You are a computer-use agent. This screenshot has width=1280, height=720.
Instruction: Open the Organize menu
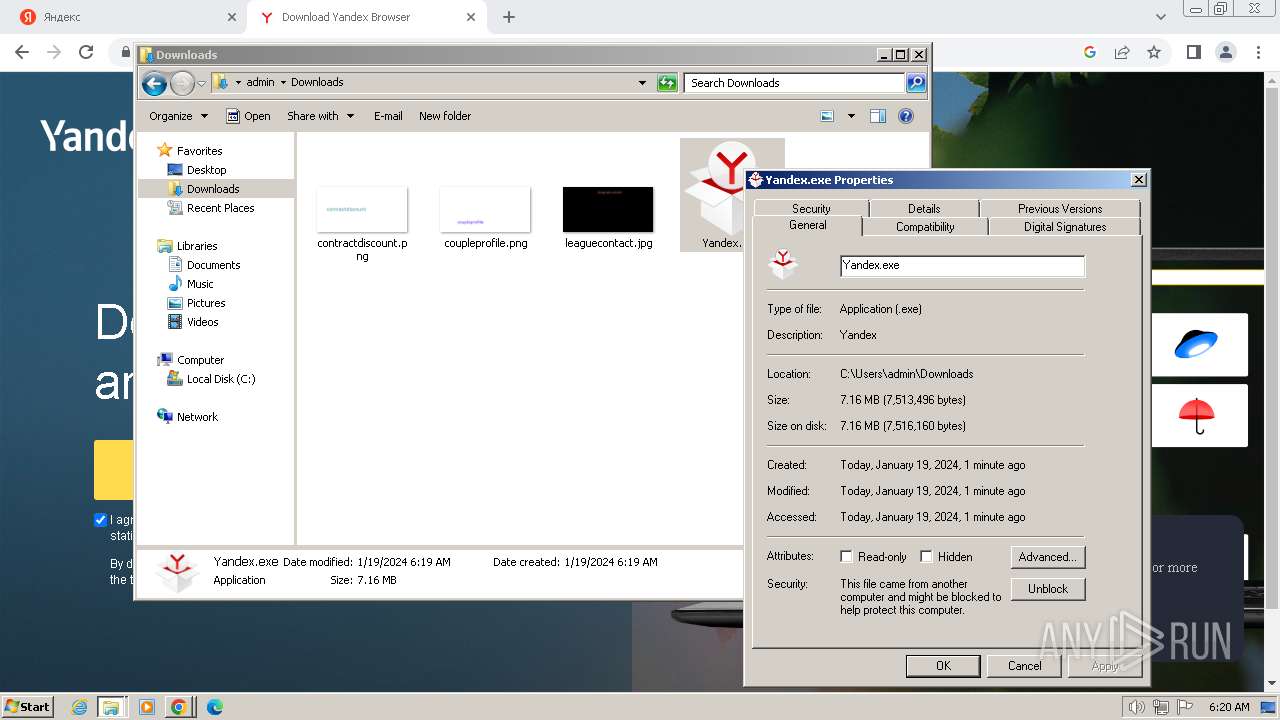pos(178,116)
